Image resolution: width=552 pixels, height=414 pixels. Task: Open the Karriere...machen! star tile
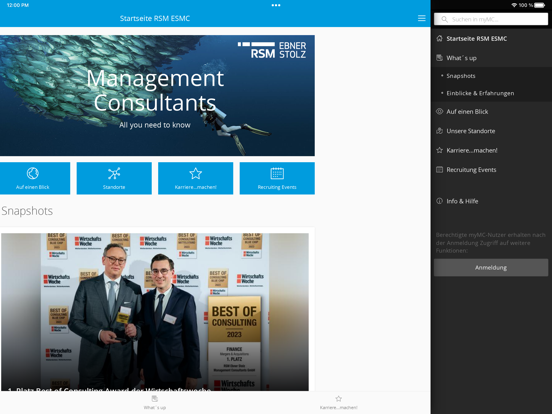click(195, 178)
